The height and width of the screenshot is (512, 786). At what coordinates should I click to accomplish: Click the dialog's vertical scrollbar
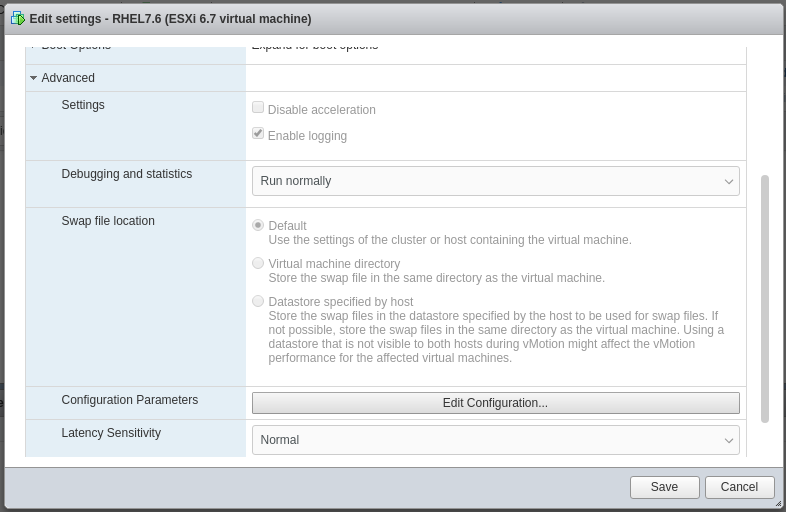click(x=765, y=298)
